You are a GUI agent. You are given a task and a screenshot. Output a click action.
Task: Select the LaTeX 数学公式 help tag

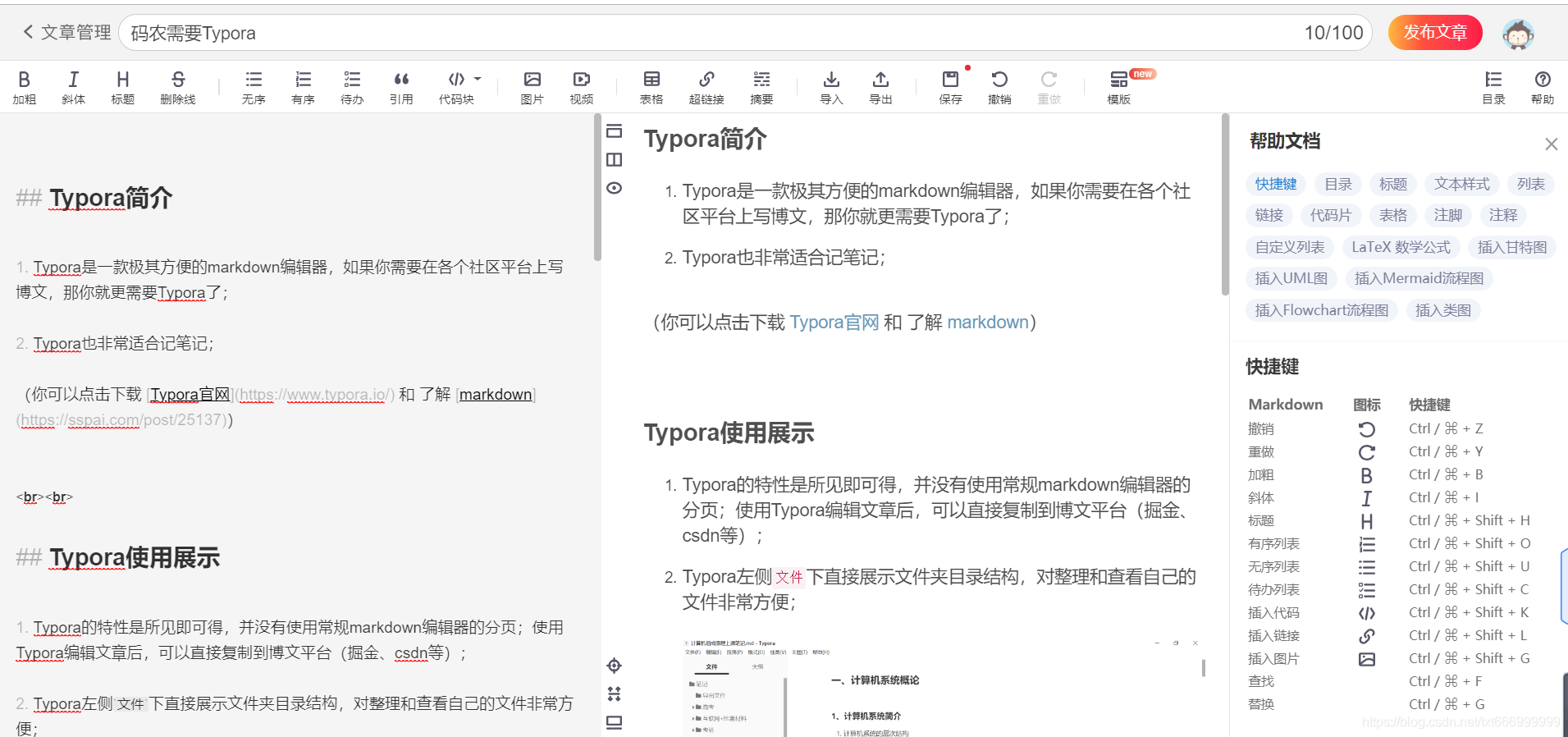(1401, 247)
